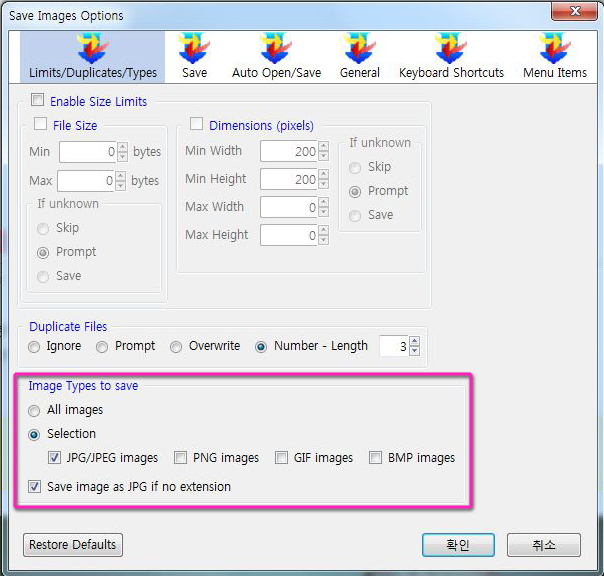Select All images radio button

34,411
